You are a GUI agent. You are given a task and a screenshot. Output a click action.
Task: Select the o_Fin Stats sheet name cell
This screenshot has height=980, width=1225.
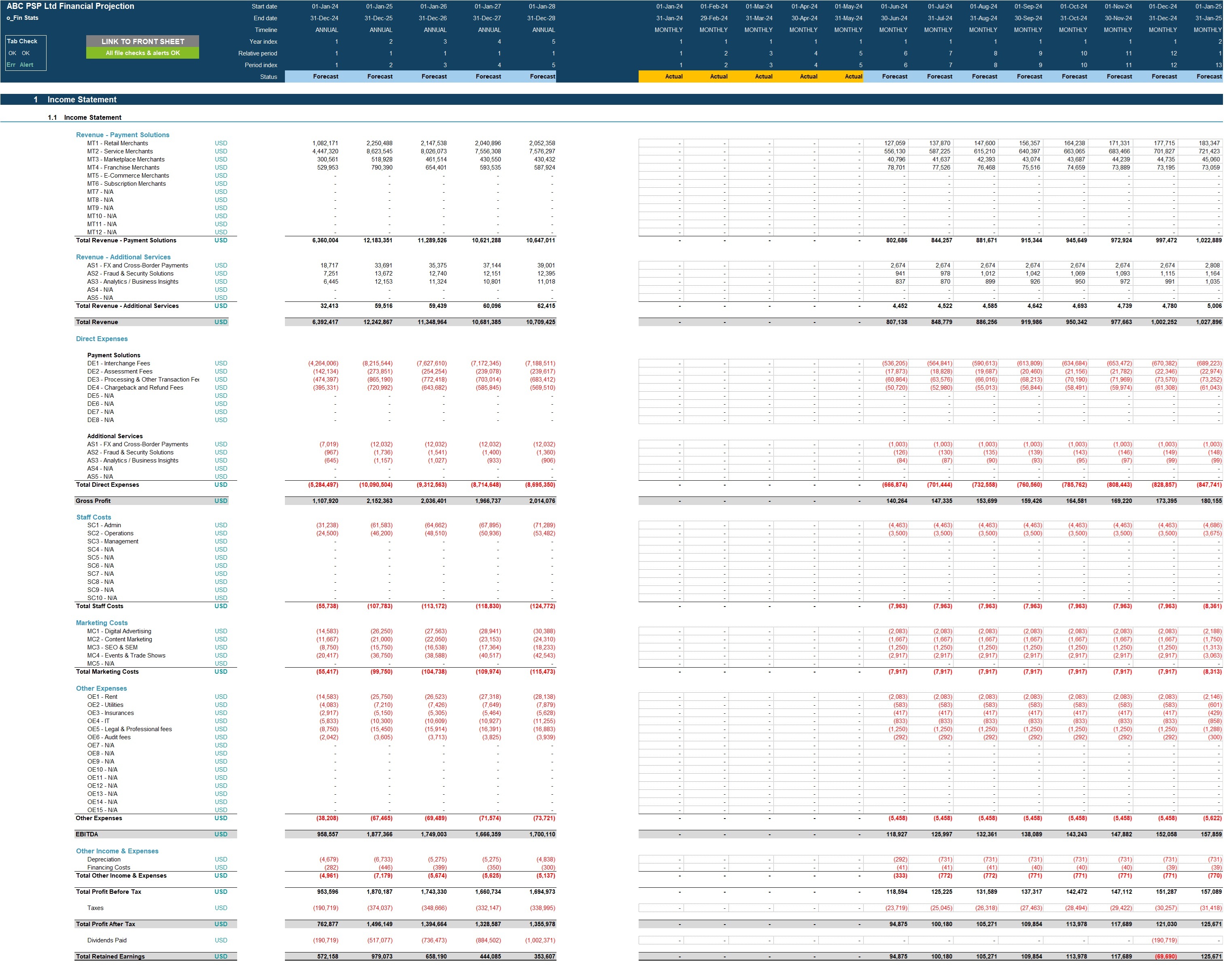tap(23, 18)
